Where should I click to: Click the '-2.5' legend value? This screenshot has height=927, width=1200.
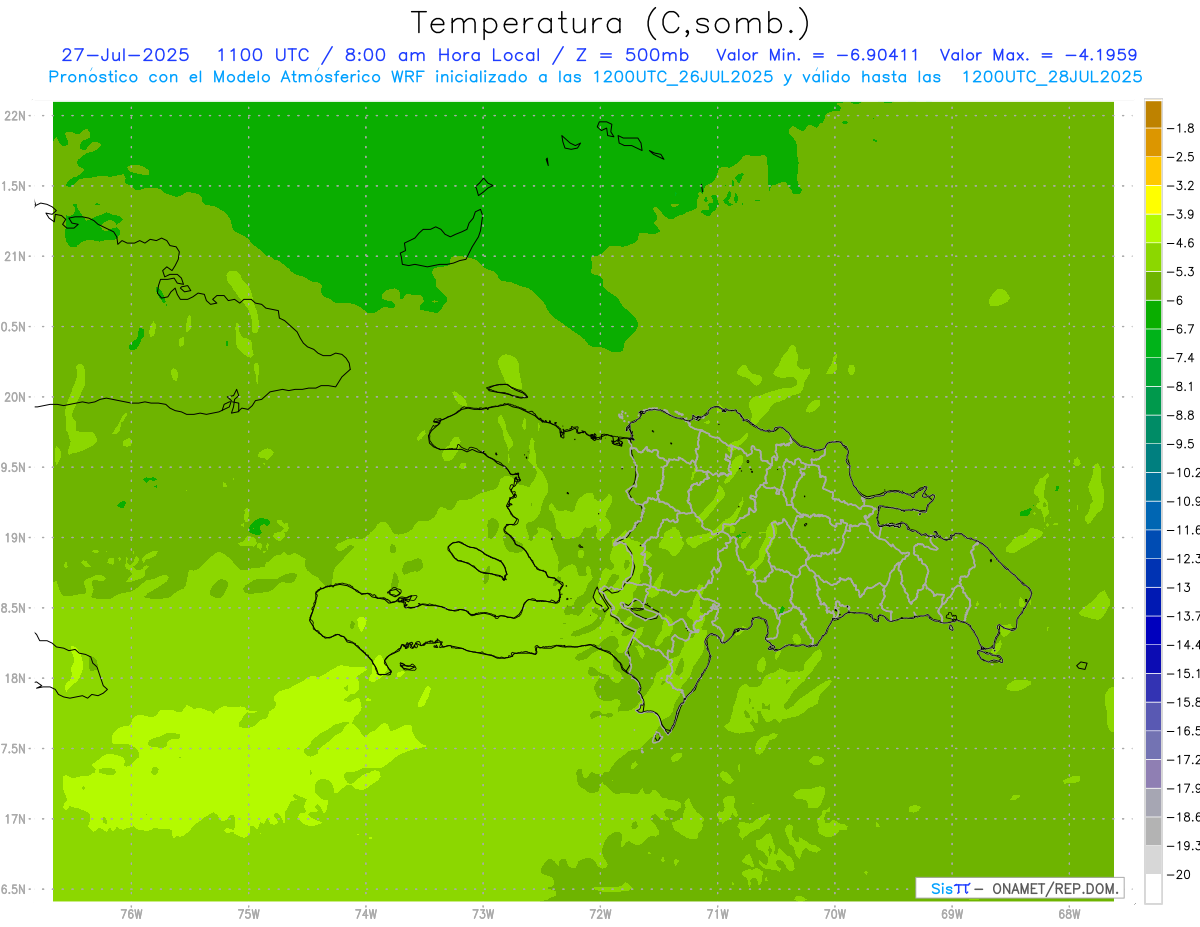tap(1181, 157)
